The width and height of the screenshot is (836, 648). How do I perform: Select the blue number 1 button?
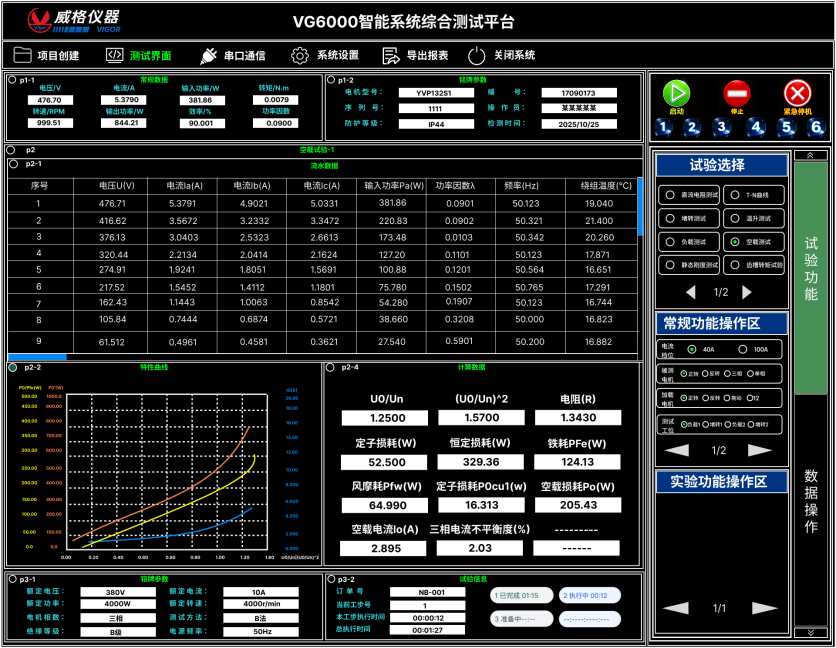point(663,127)
